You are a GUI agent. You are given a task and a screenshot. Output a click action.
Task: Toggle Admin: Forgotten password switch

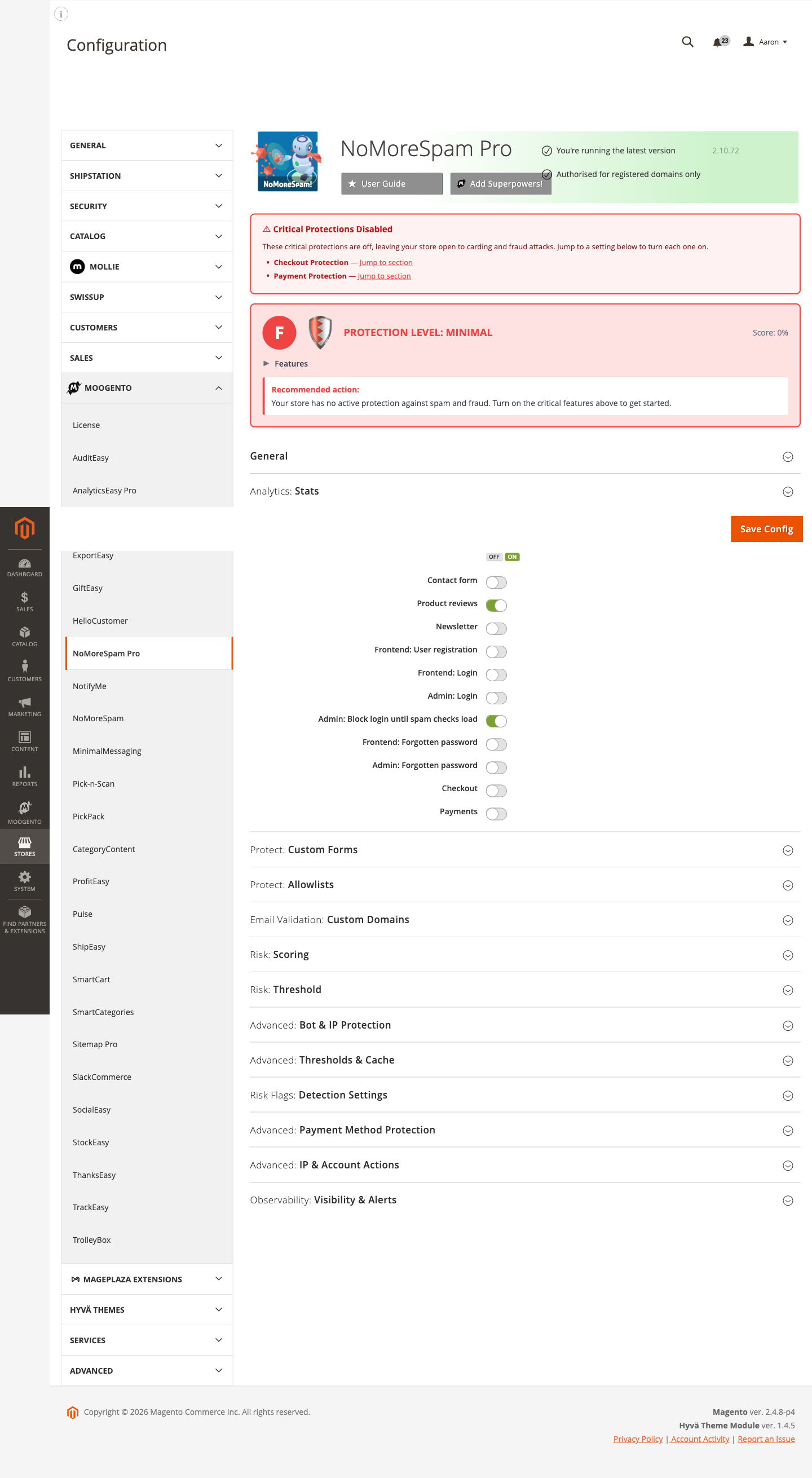point(496,767)
